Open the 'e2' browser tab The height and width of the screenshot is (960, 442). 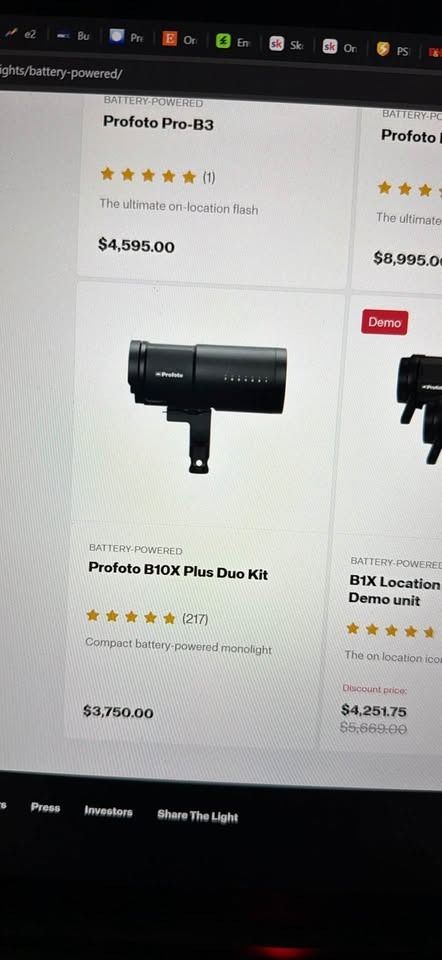point(21,34)
